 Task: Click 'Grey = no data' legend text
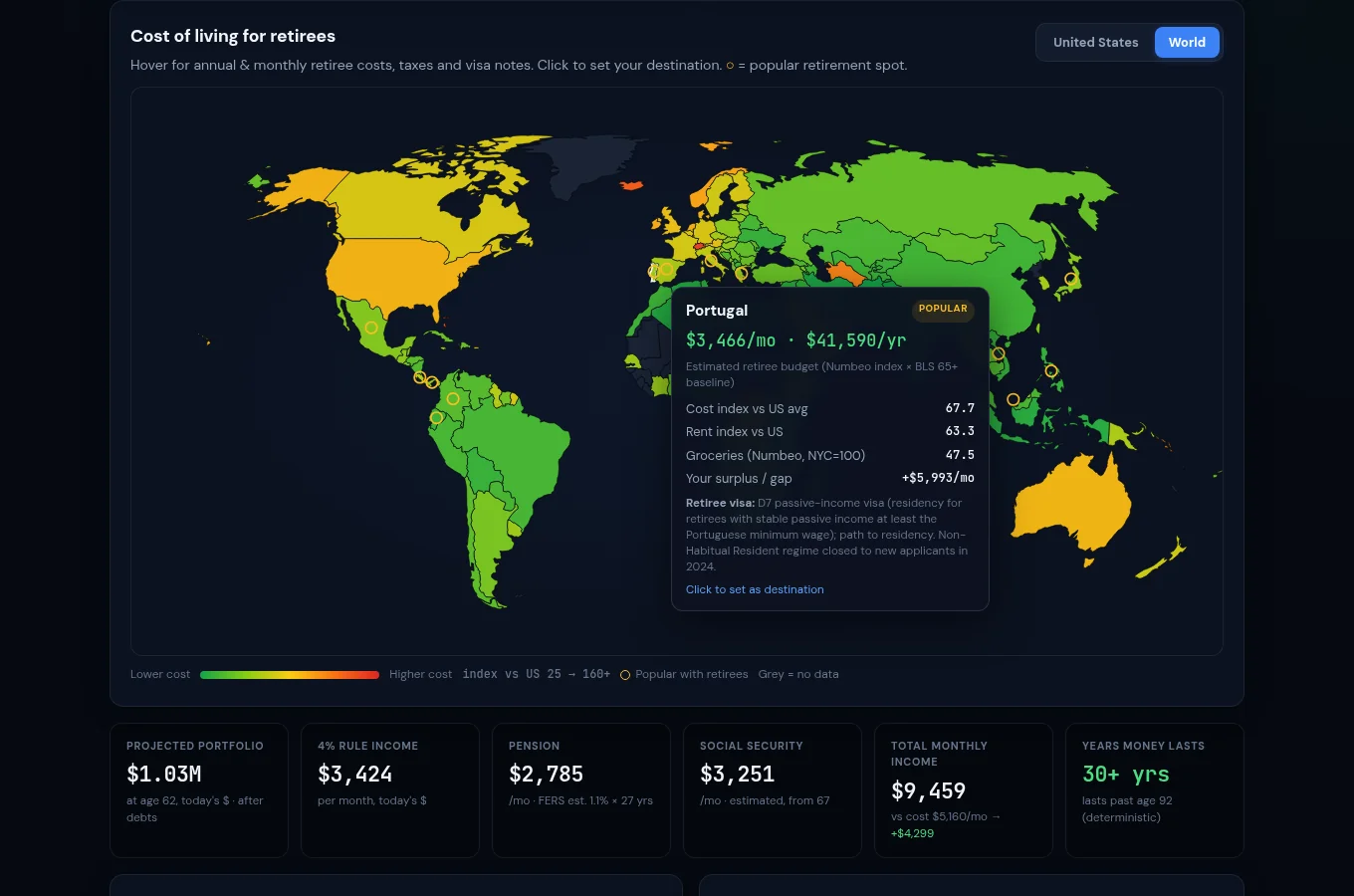(798, 674)
